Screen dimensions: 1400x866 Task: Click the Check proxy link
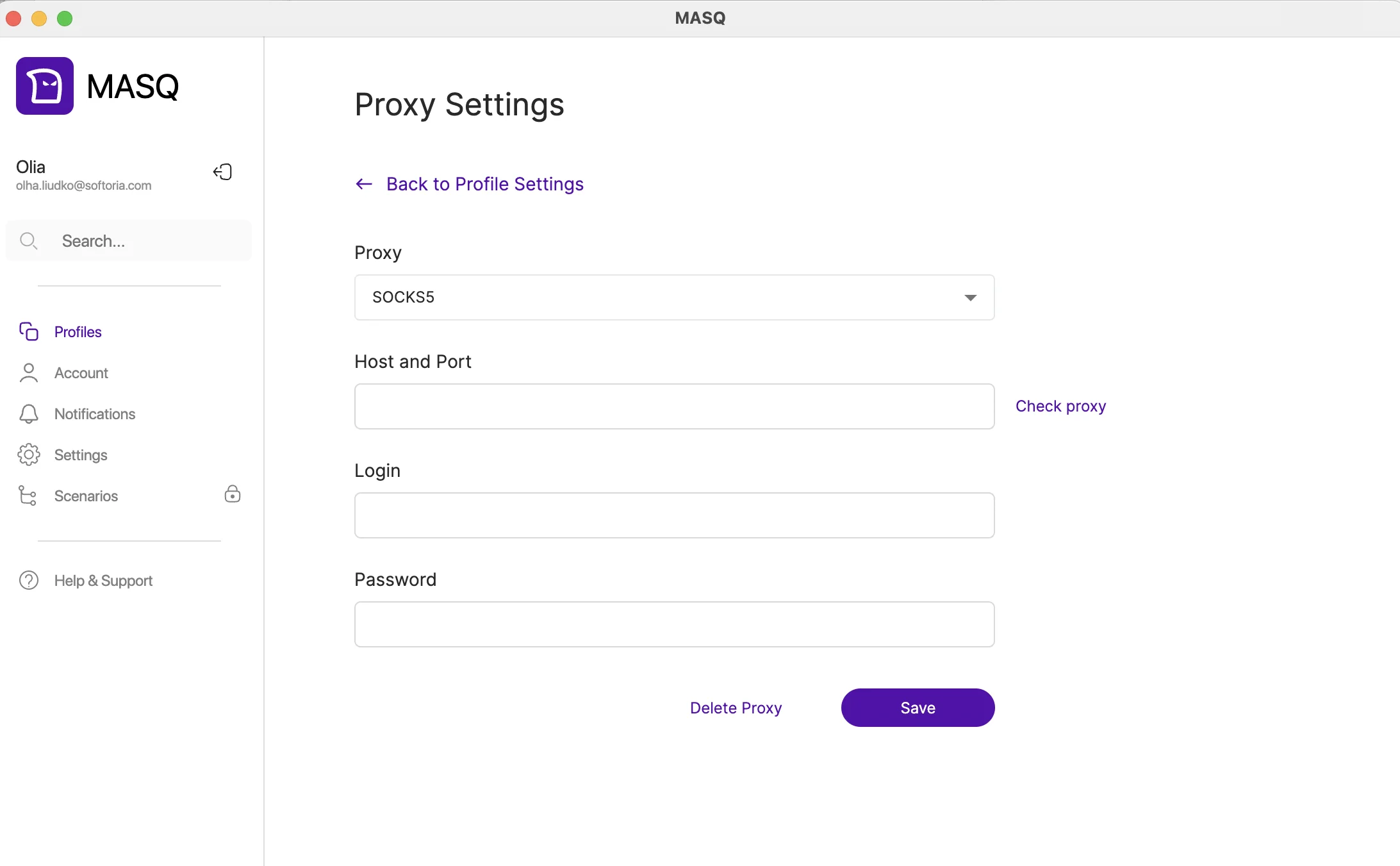click(1060, 406)
